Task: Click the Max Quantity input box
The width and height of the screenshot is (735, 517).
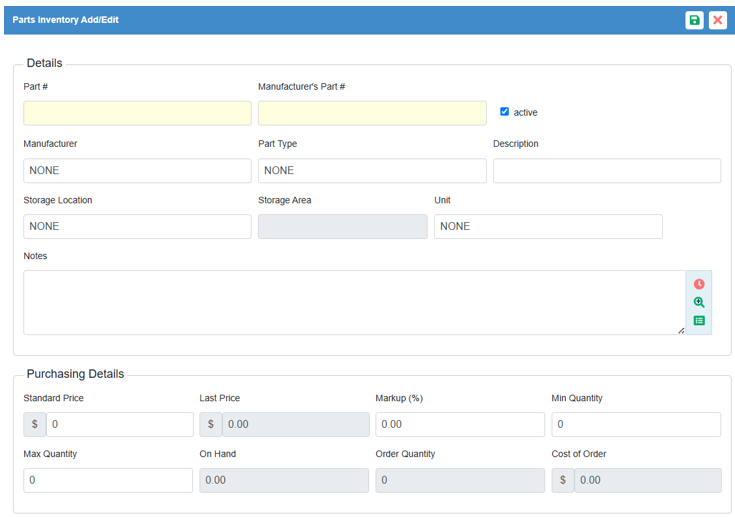Action: [108, 480]
